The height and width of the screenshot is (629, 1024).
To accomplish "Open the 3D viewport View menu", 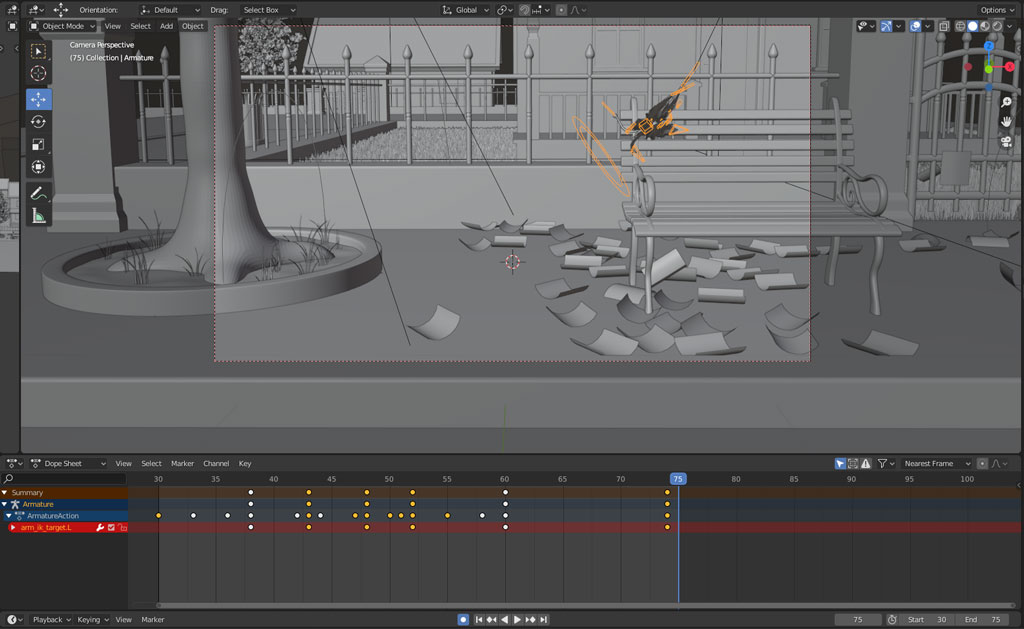I will [112, 26].
